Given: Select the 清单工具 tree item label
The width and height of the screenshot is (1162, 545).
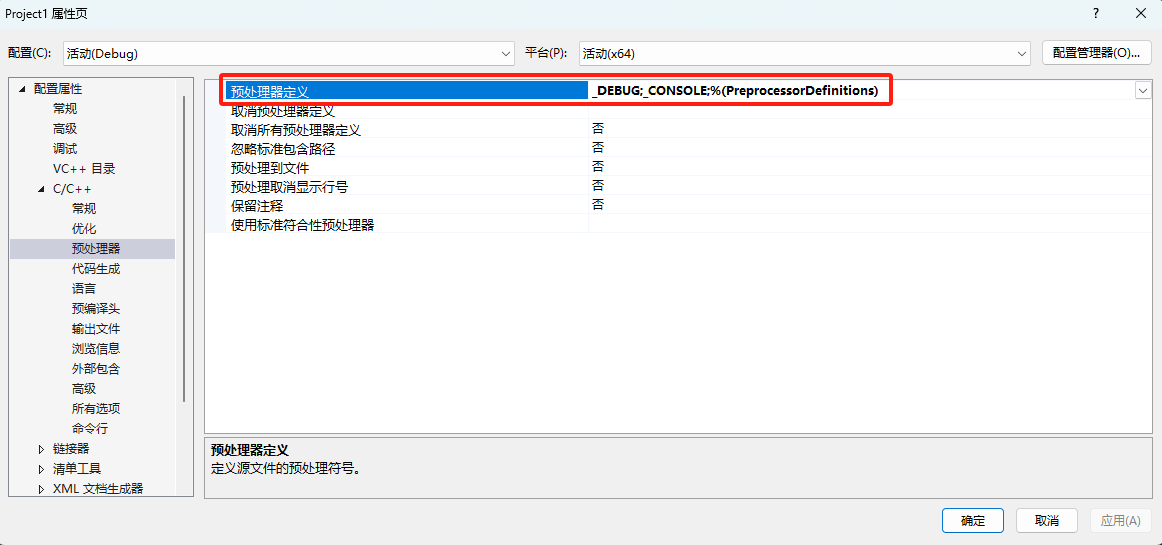Looking at the screenshot, I should 77,469.
